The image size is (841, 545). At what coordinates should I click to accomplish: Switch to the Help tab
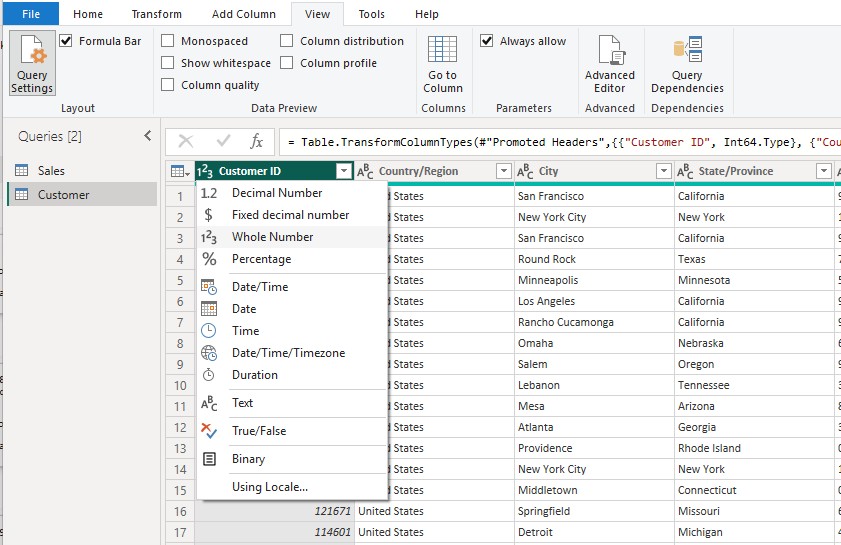427,14
